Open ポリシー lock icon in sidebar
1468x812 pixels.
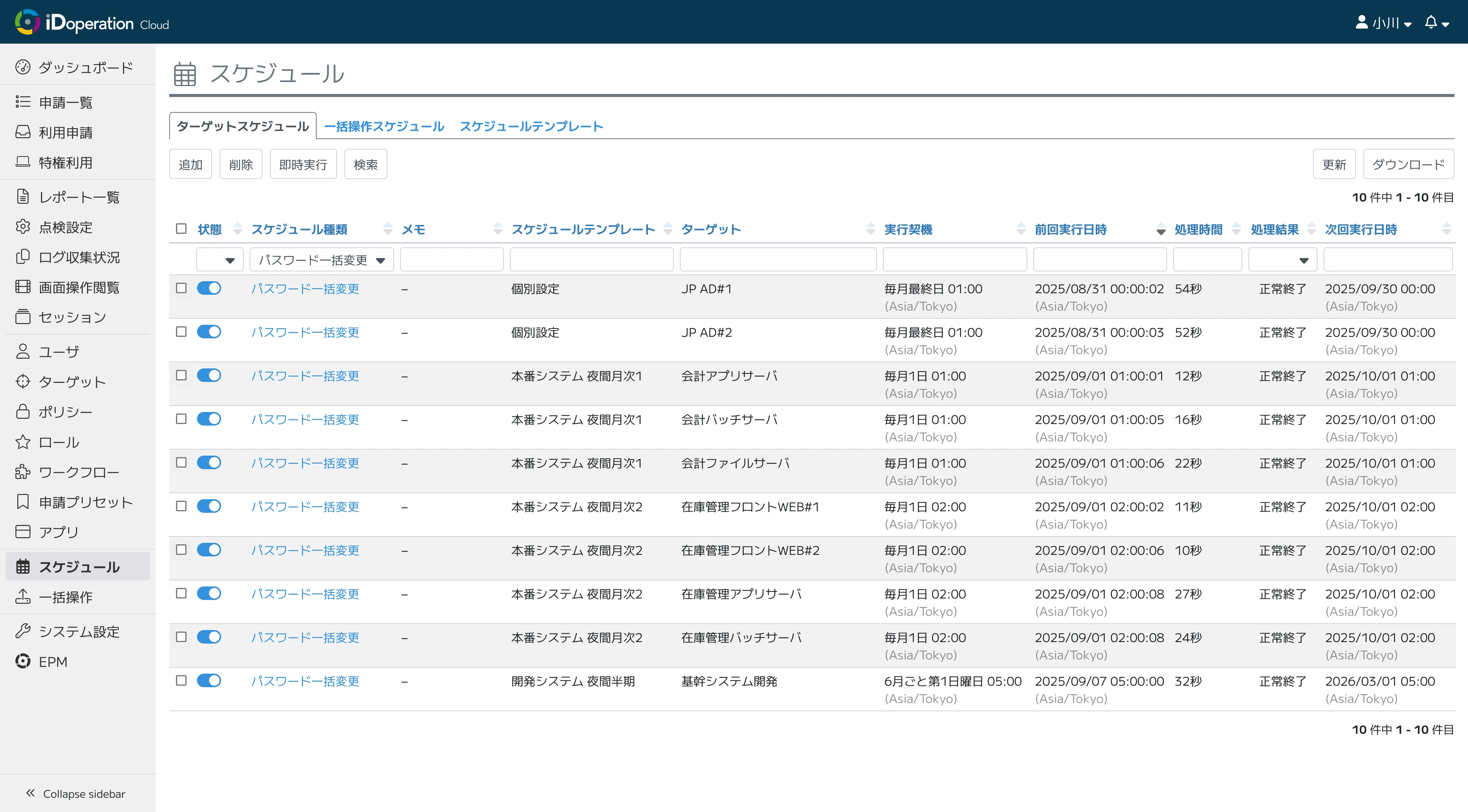coord(23,411)
